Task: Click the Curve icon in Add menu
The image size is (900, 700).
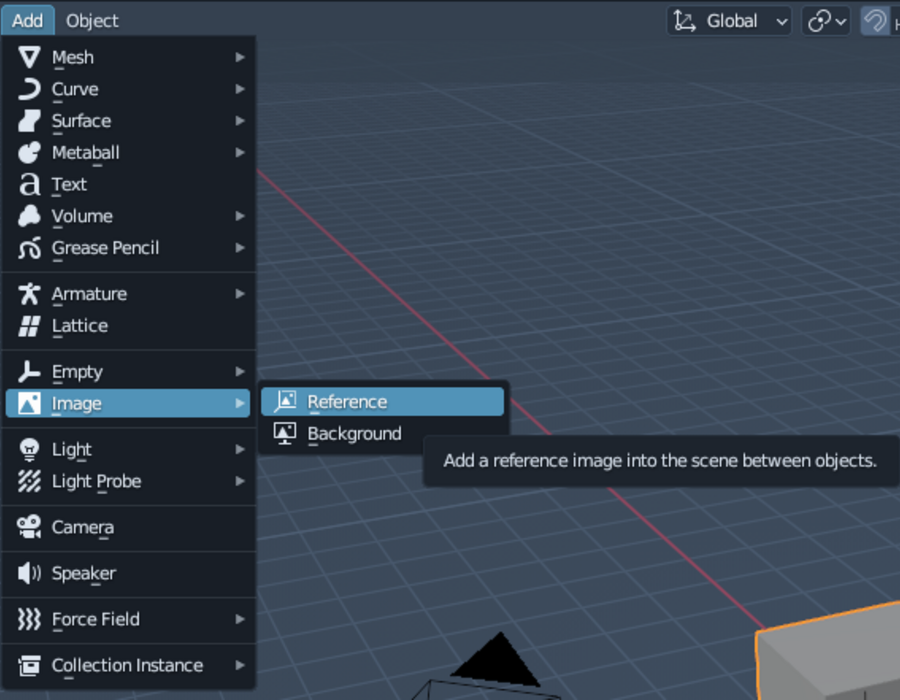Action: pyautogui.click(x=29, y=90)
